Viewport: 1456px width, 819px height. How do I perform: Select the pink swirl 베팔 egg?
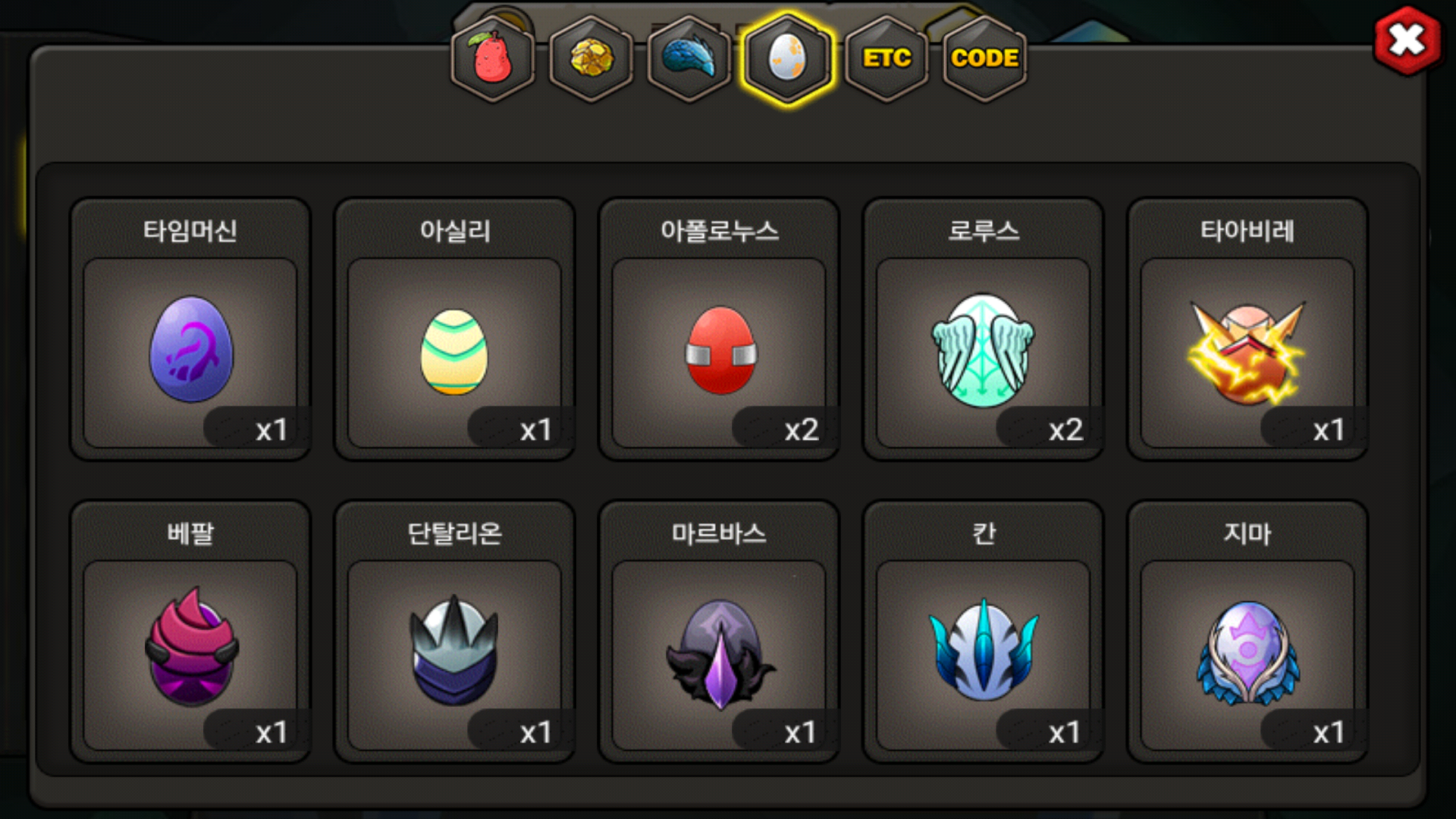coord(191,646)
